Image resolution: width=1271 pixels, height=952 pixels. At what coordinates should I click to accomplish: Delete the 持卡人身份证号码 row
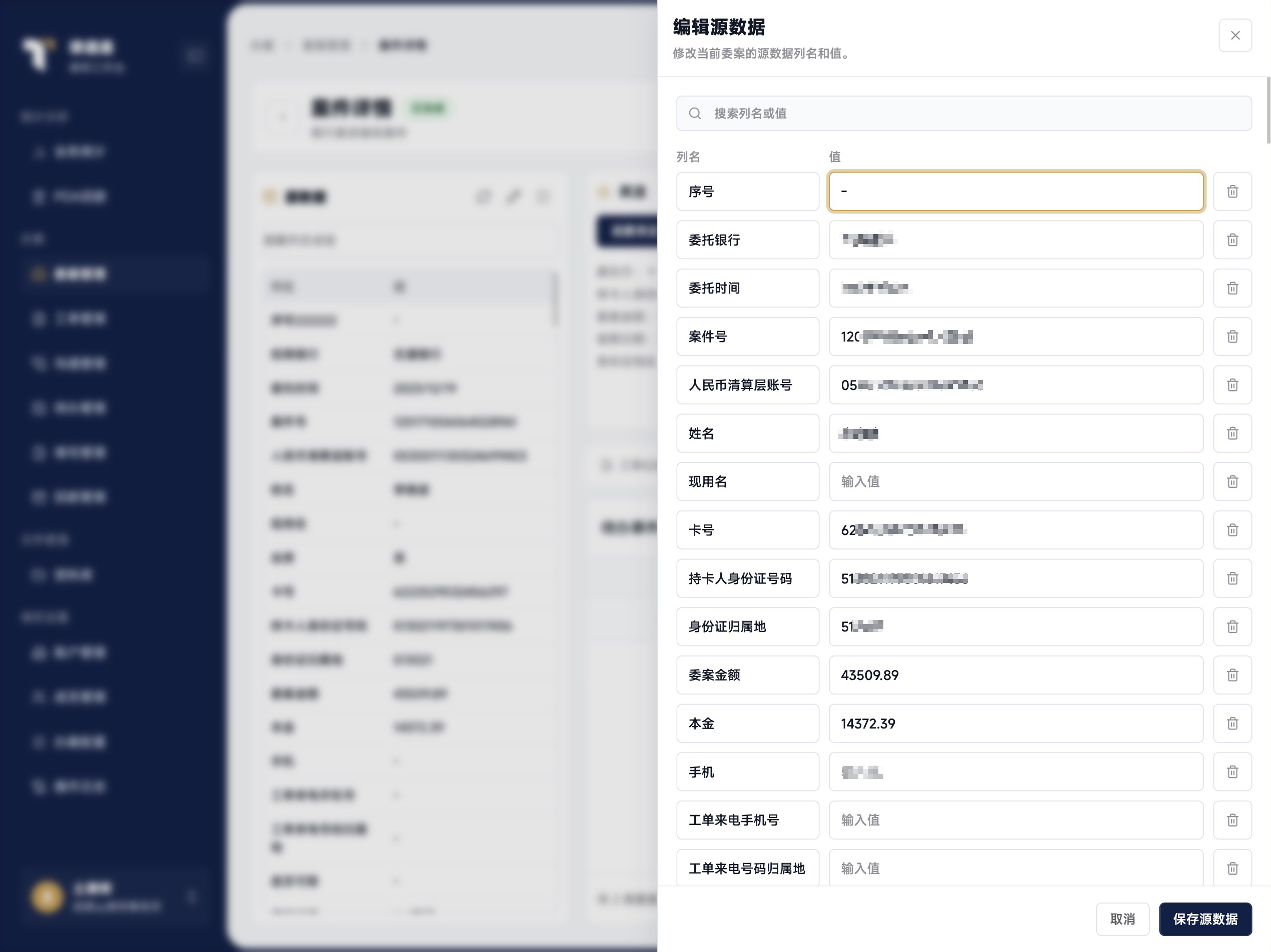[x=1232, y=578]
